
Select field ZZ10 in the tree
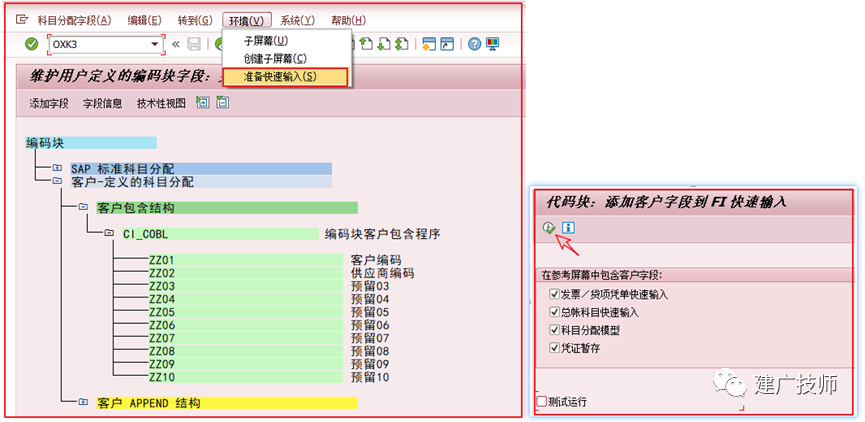245,377
